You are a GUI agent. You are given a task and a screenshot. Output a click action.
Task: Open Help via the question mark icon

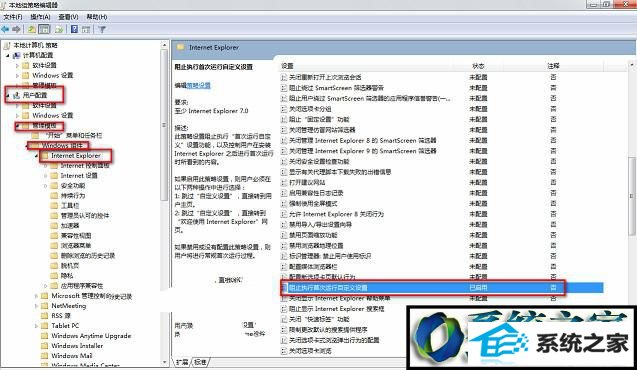(x=75, y=29)
